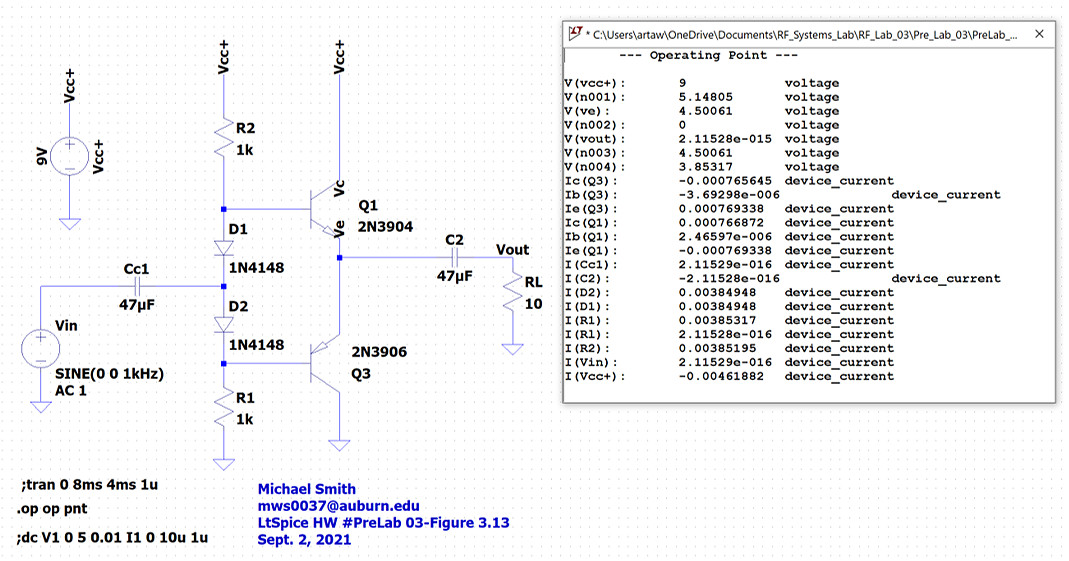Select the D2 diode symbol
This screenshot has width=1069, height=561.
(224, 324)
